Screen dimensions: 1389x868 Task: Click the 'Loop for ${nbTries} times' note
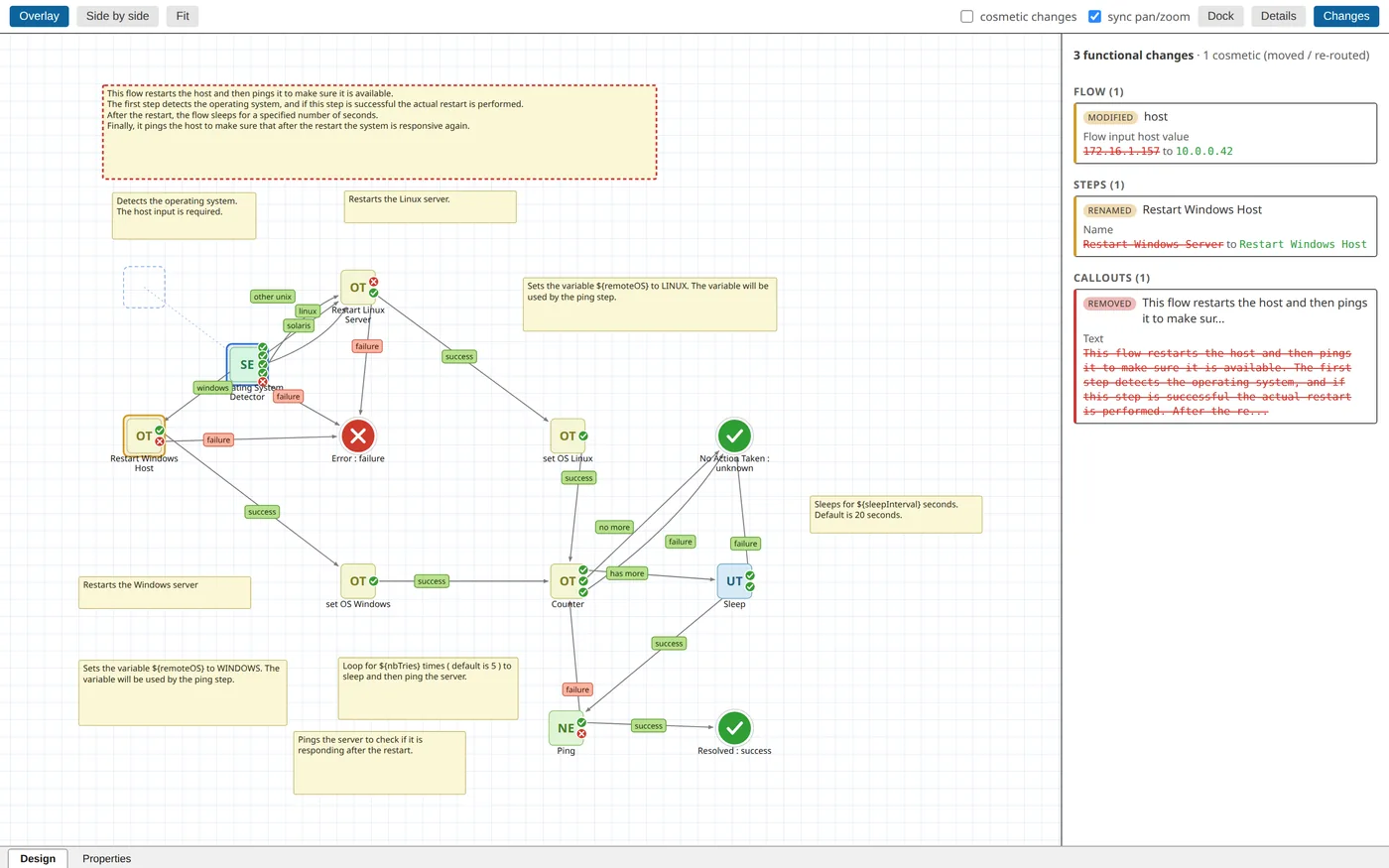coord(428,688)
